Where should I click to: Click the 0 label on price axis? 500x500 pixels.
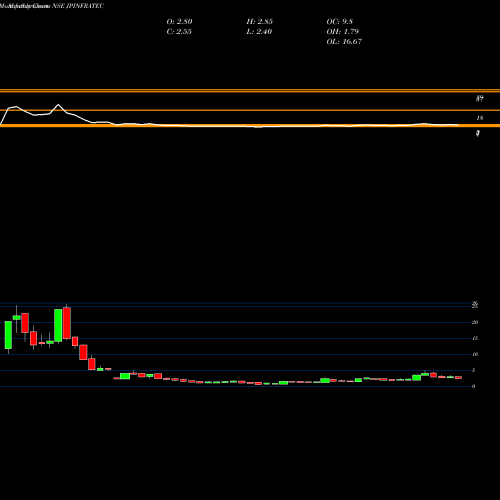click(473, 386)
